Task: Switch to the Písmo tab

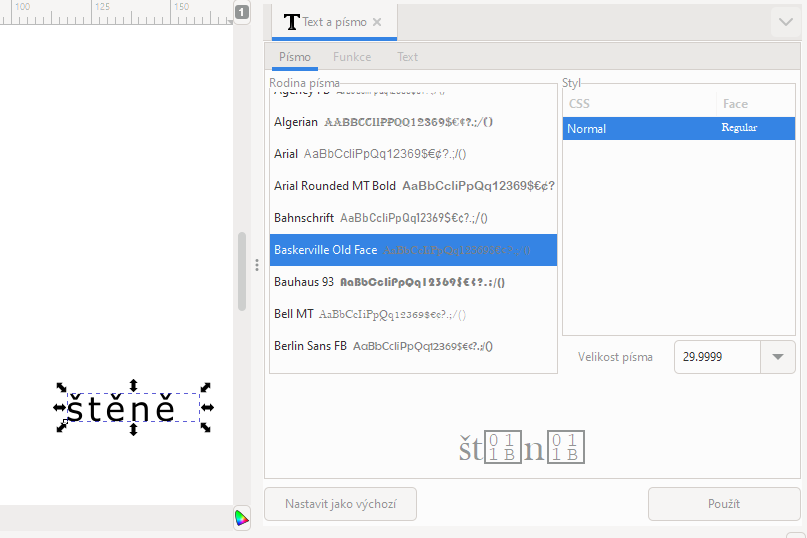Action: (295, 57)
